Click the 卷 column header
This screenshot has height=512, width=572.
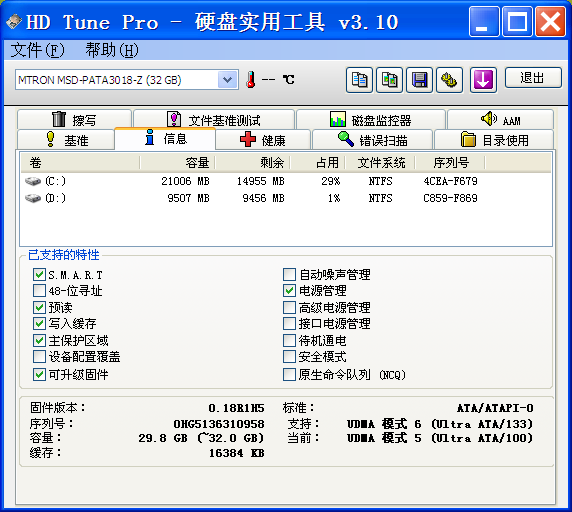pos(80,162)
